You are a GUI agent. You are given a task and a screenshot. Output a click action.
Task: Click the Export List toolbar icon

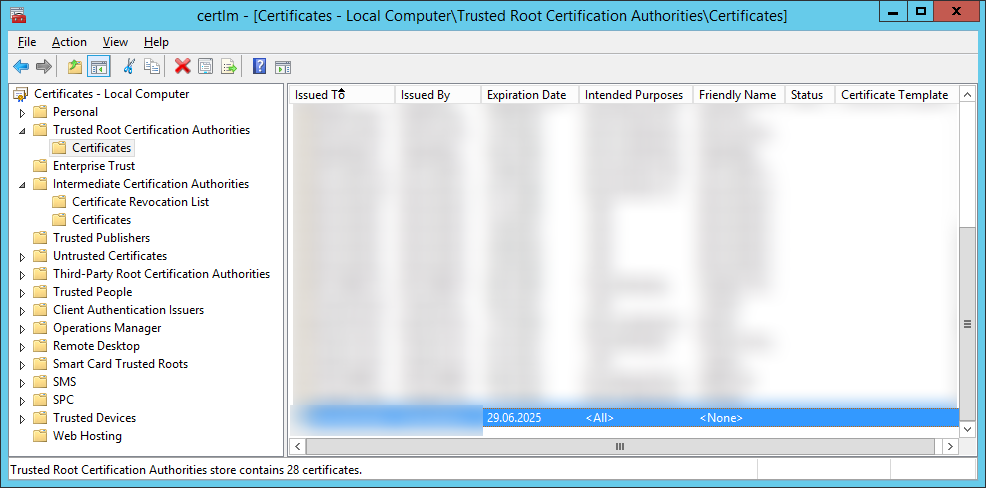[x=229, y=67]
